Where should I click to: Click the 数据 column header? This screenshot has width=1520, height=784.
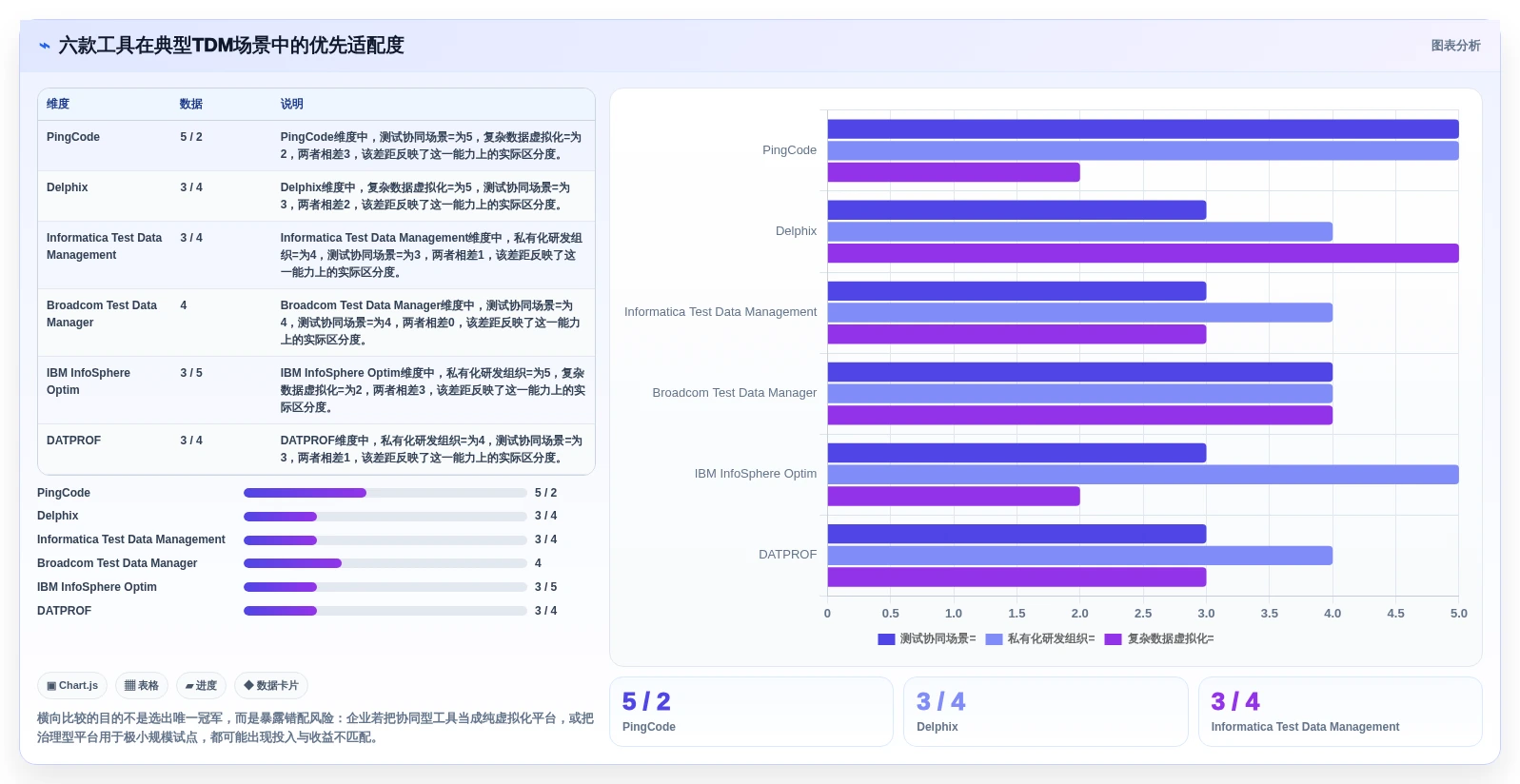[191, 104]
